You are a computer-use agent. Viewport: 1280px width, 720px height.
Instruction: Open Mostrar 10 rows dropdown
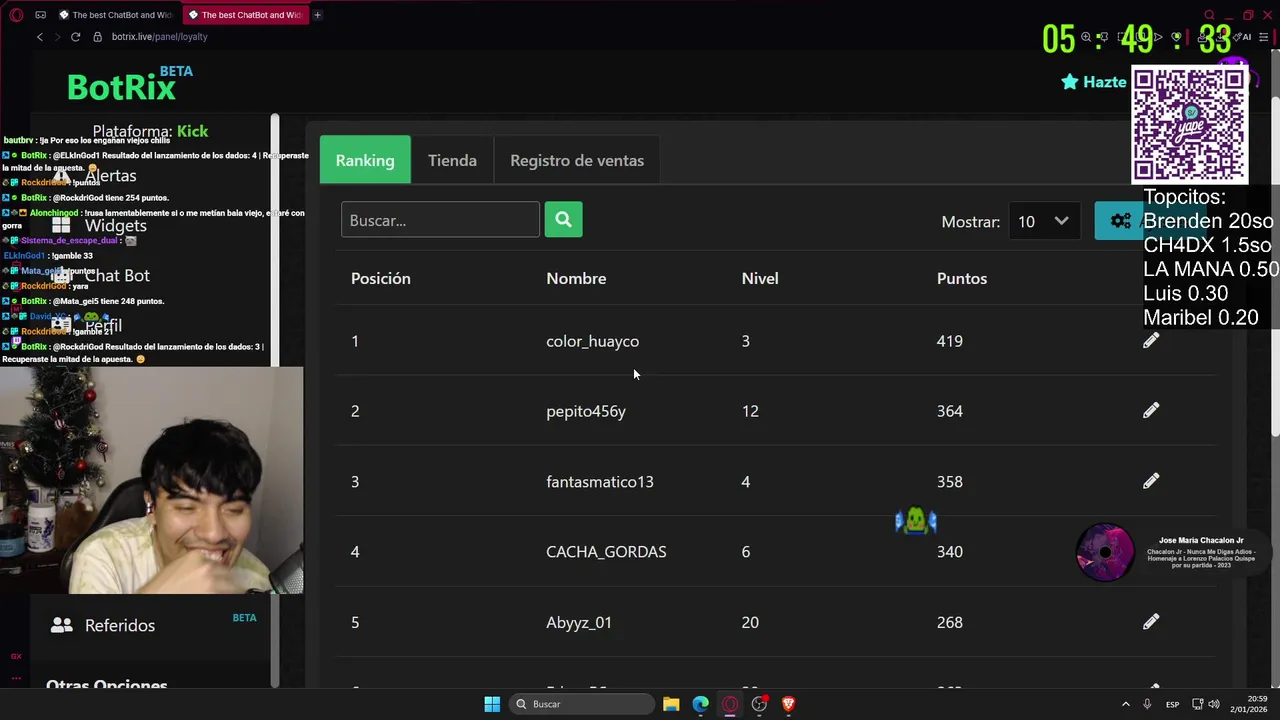(1044, 221)
